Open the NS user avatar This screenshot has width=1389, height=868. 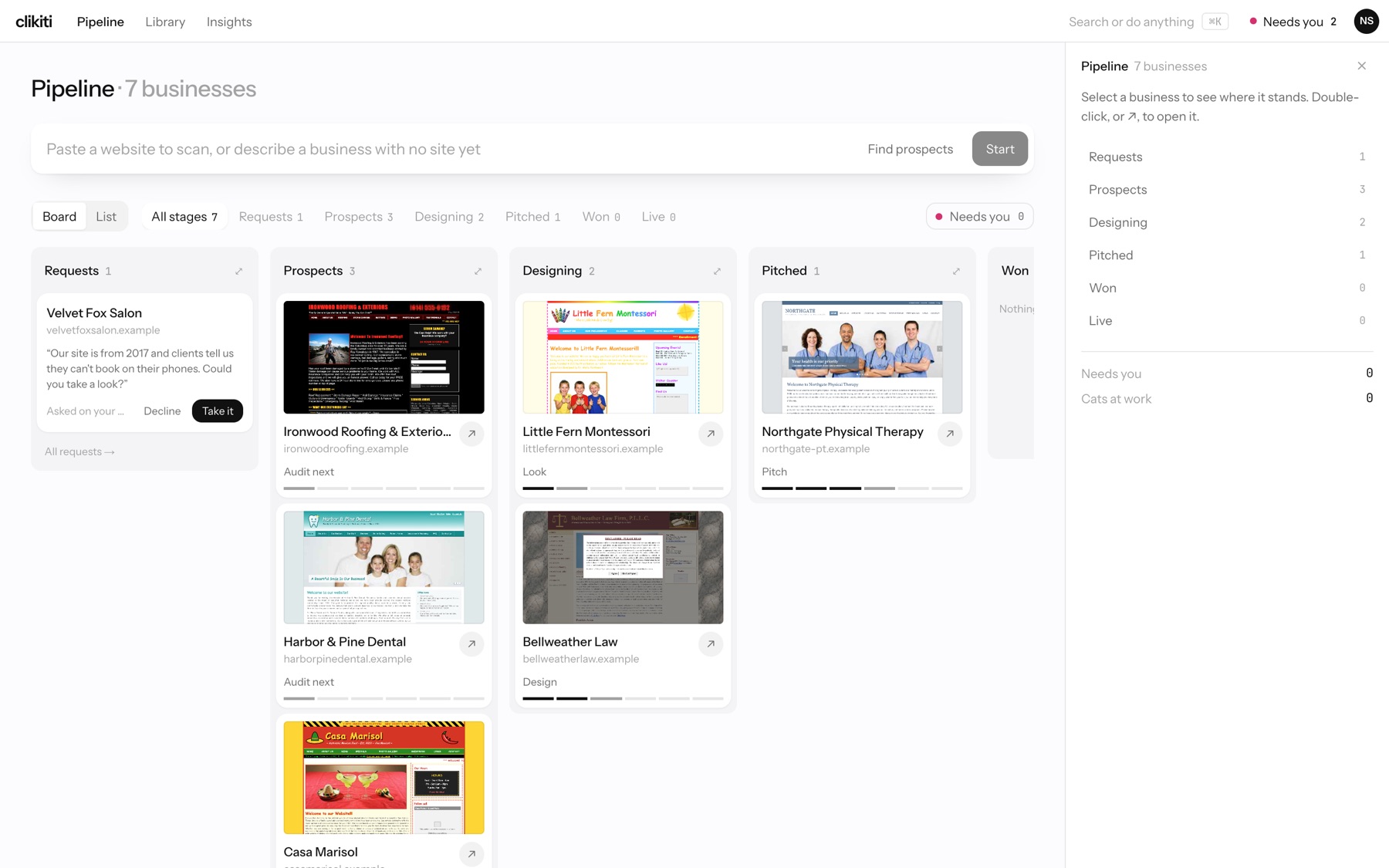(1366, 22)
